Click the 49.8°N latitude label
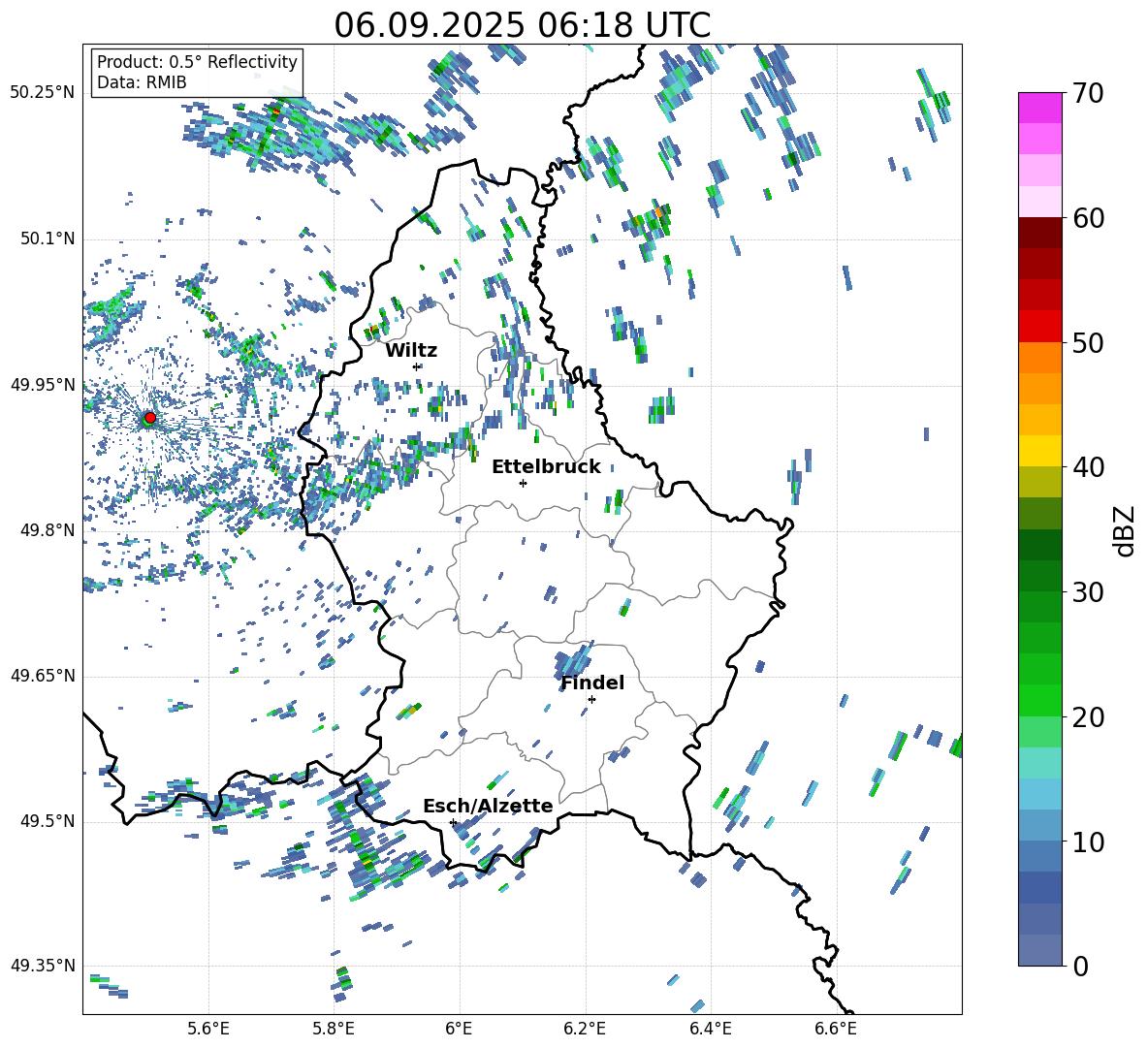The image size is (1148, 1048). [47, 530]
